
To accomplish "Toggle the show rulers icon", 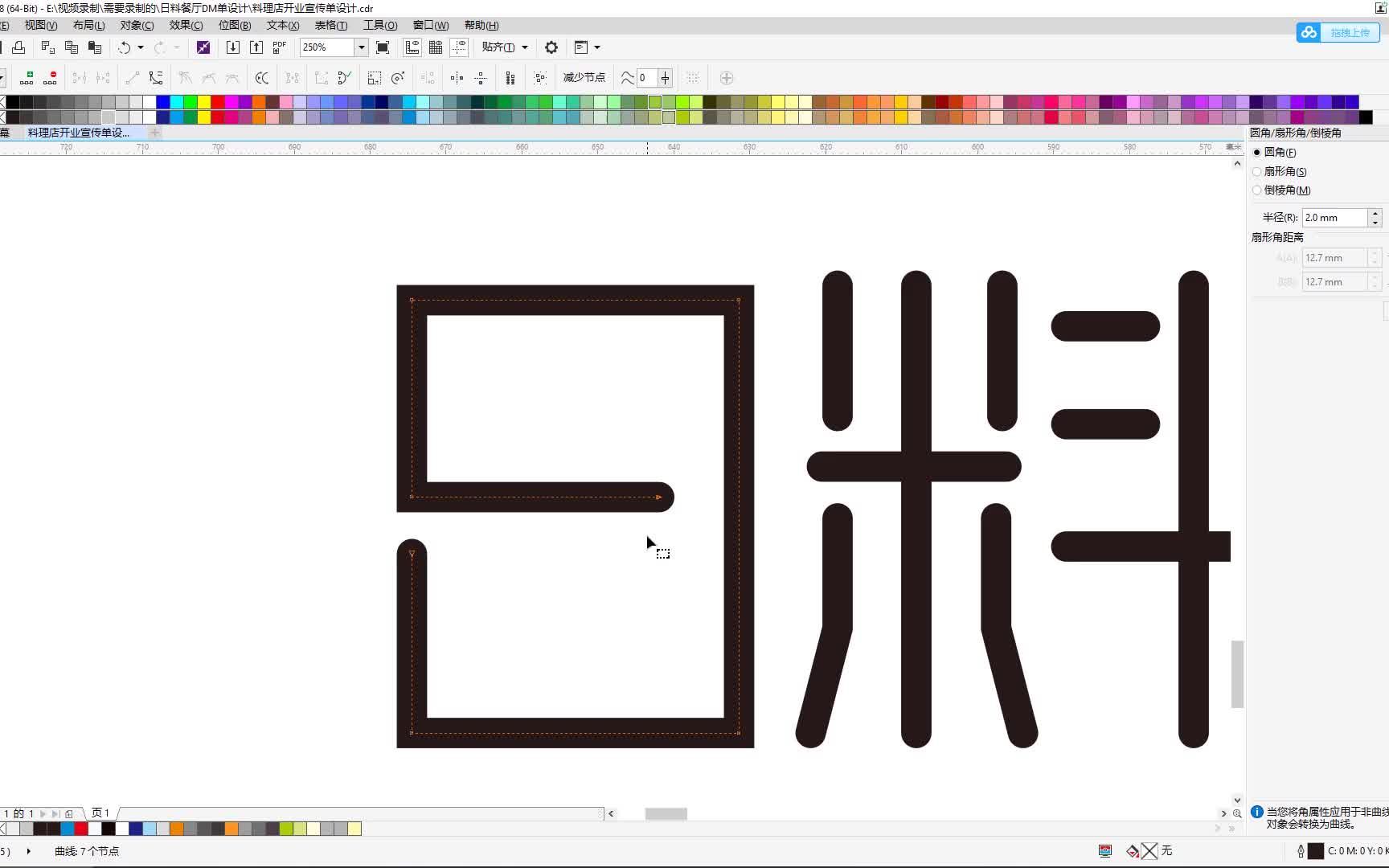I will [412, 47].
